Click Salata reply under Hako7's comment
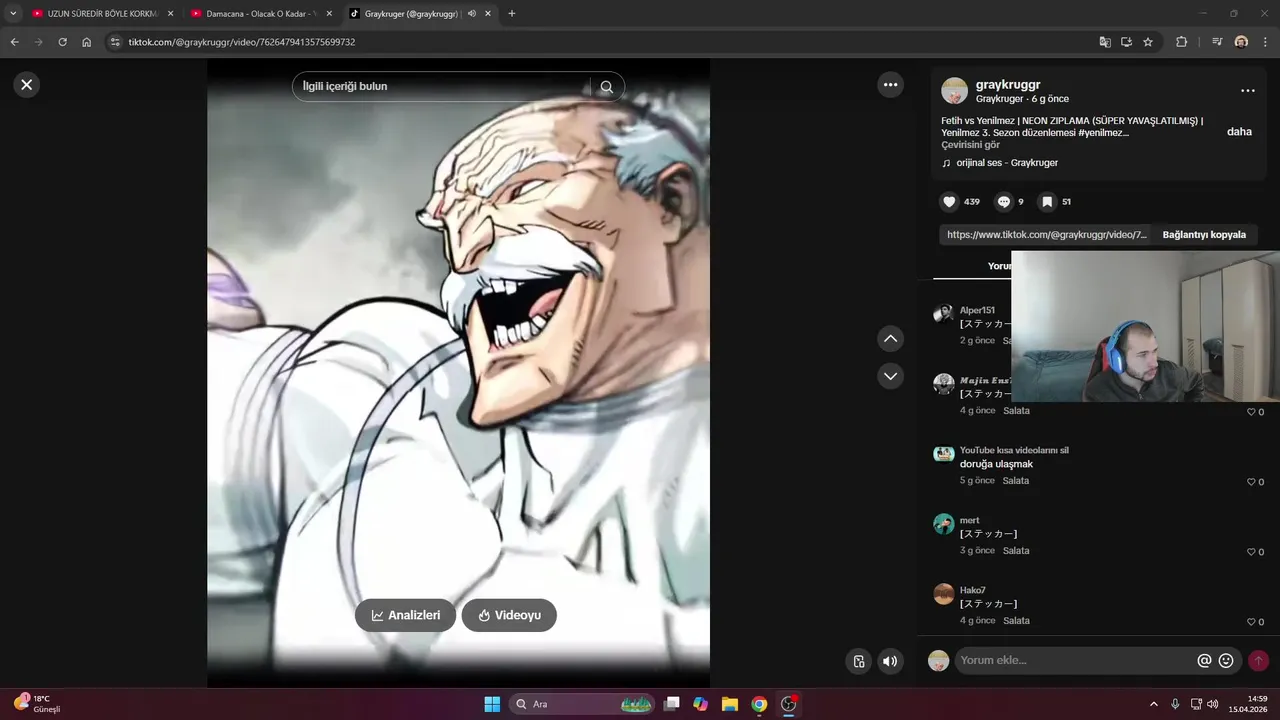Screen dimensions: 1280x720 click(1016, 621)
